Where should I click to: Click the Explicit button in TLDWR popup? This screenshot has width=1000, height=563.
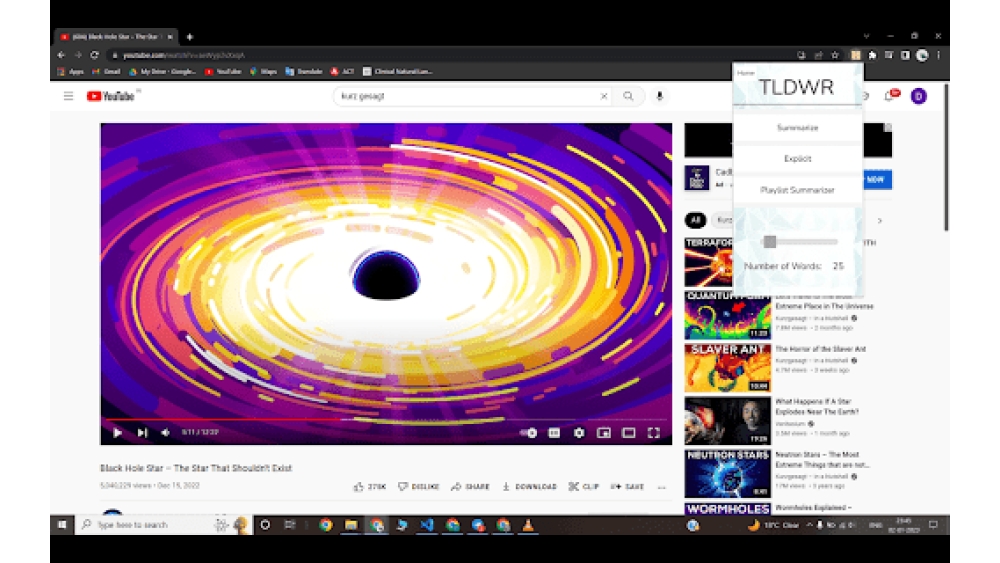797,158
